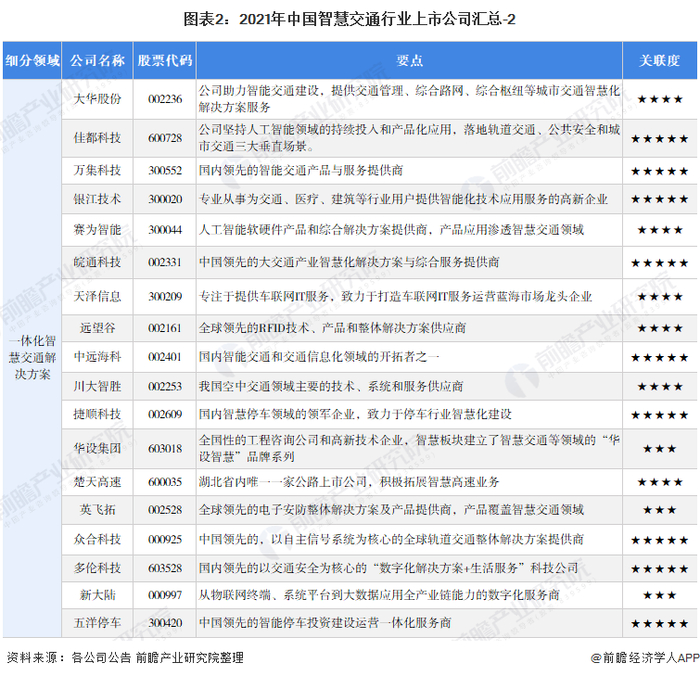The height and width of the screenshot is (677, 700).
Task: Click company name 万集科技
Action: pos(97,171)
